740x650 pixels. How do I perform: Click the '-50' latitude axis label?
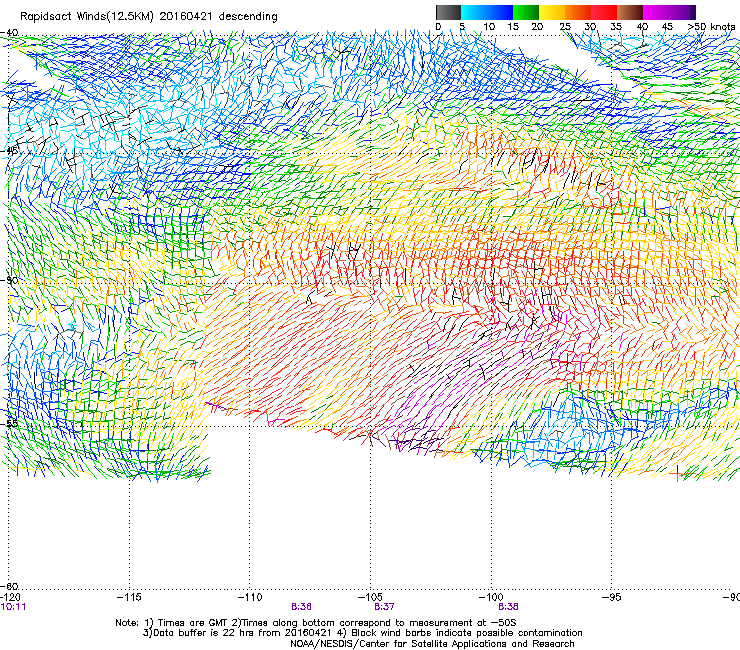click(x=10, y=280)
